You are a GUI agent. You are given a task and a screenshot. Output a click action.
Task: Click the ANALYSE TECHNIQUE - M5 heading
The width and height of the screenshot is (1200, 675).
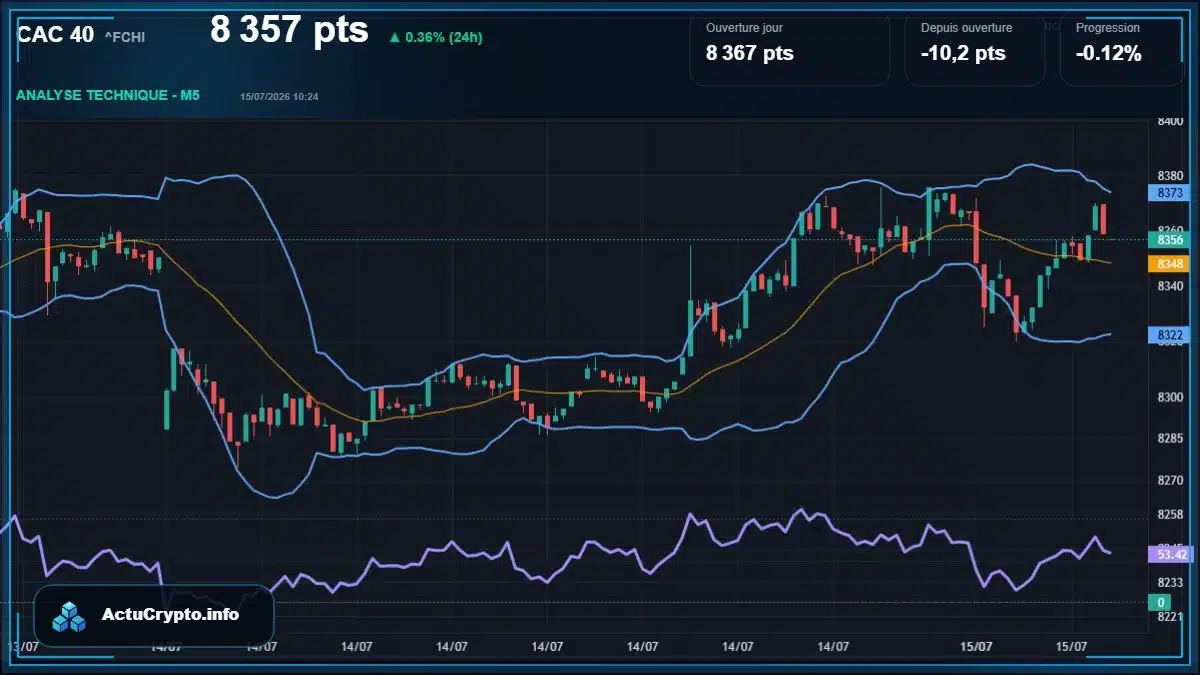tap(108, 95)
